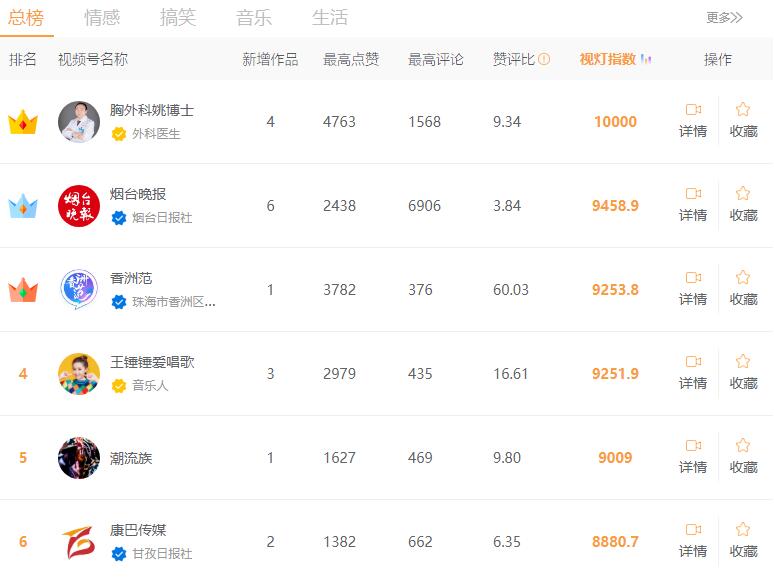Open details camera icon for 潮流族
Viewport: 774px width, 580px height.
(x=693, y=446)
